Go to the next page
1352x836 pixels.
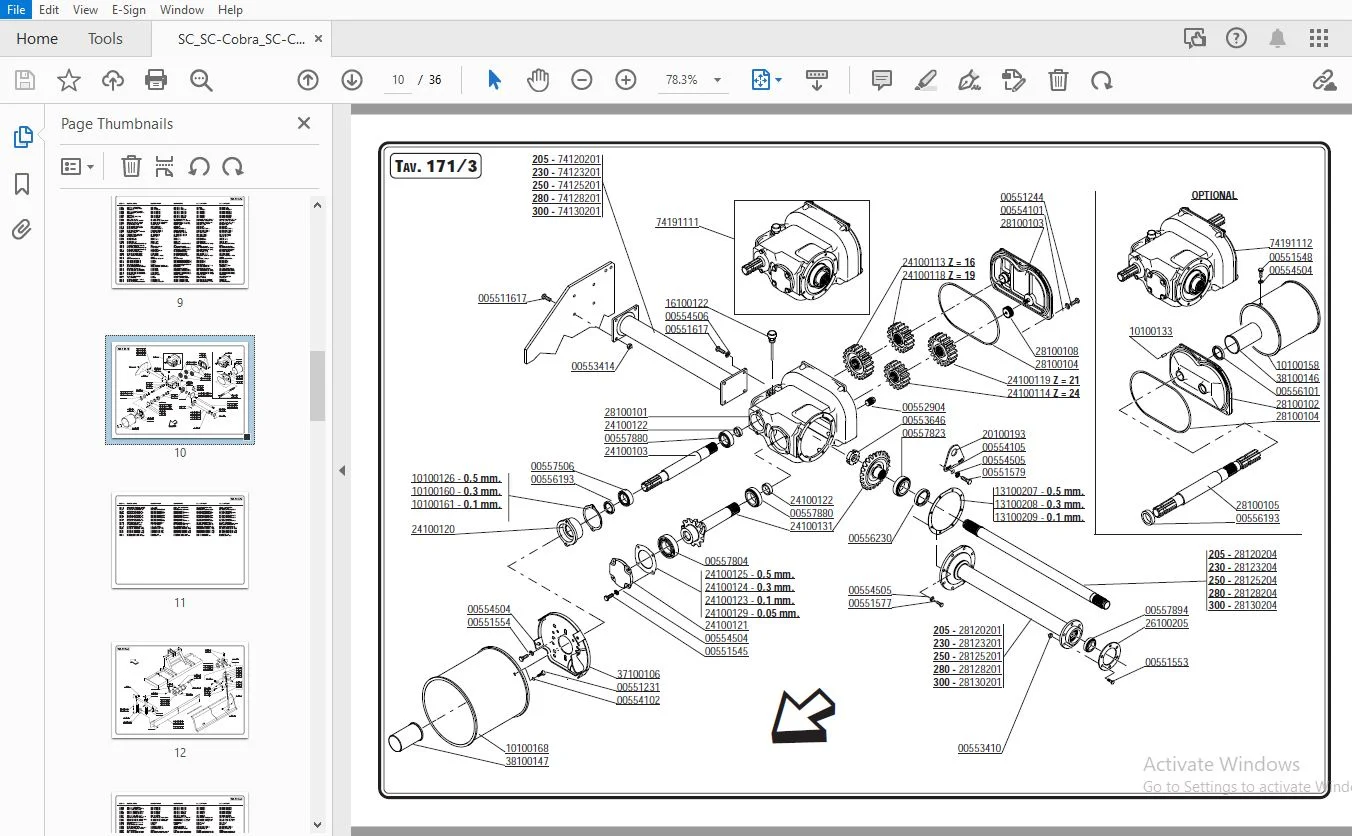coord(352,80)
